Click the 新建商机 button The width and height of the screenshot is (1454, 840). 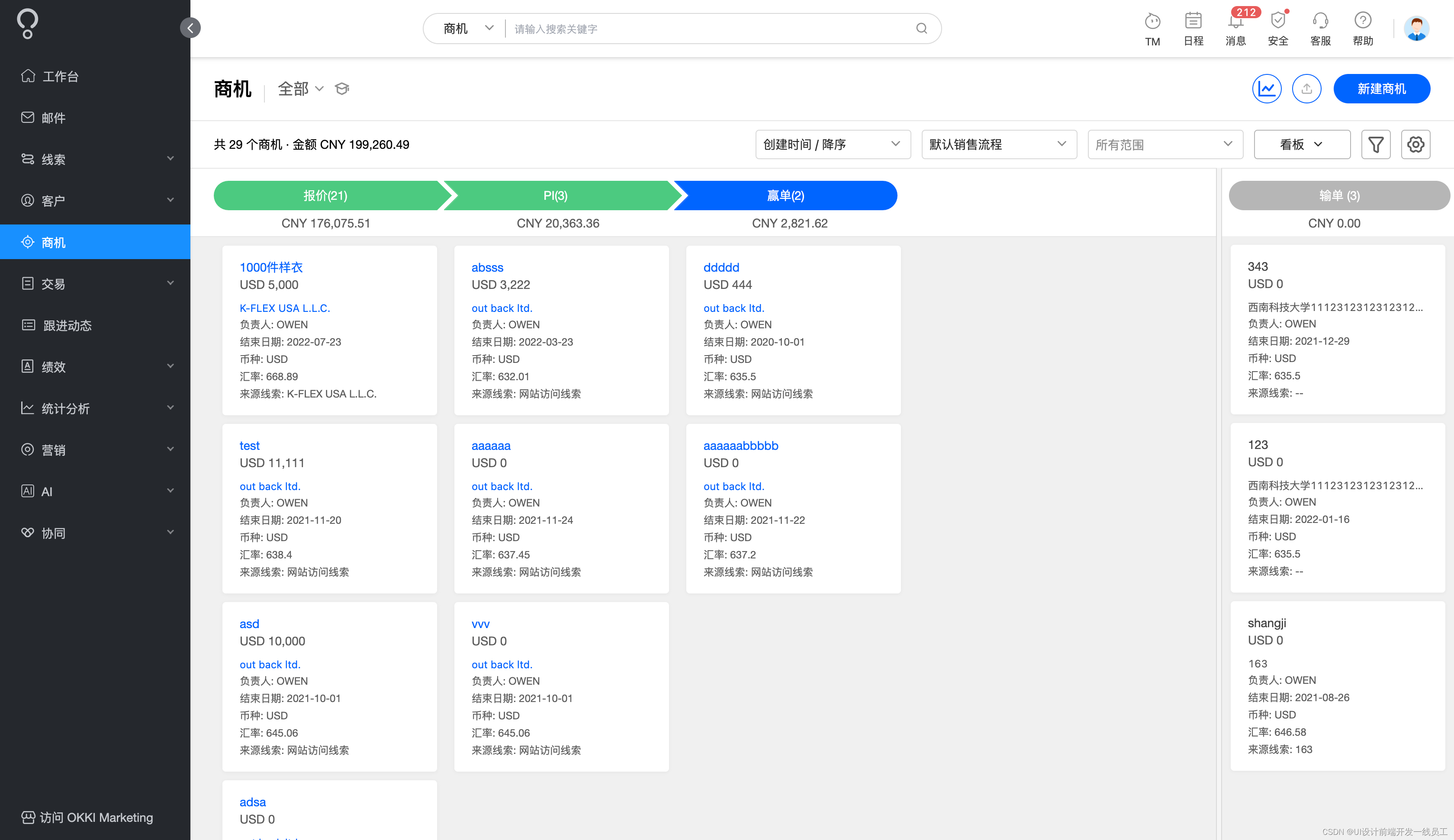click(1381, 89)
